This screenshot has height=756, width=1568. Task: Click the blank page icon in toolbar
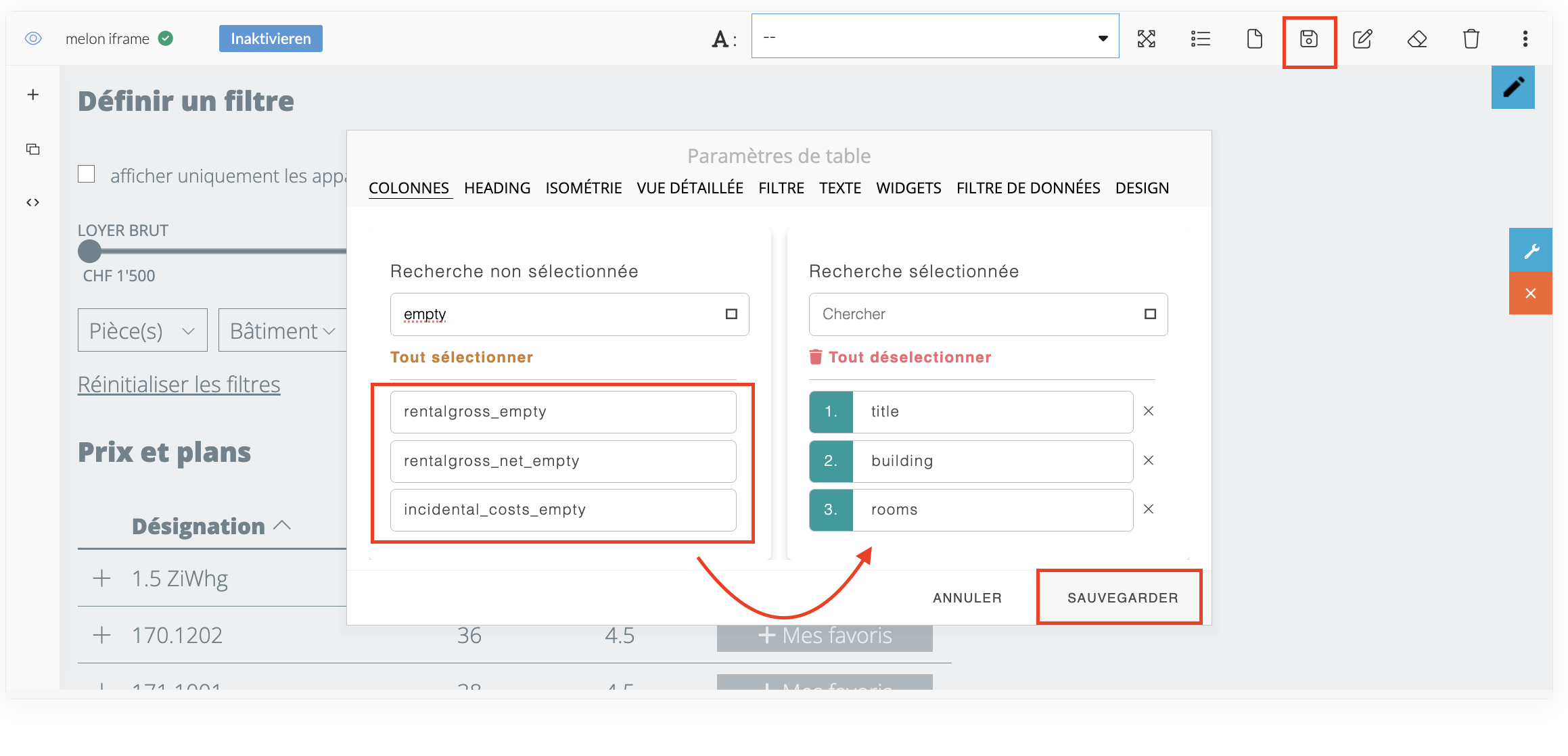(1254, 39)
